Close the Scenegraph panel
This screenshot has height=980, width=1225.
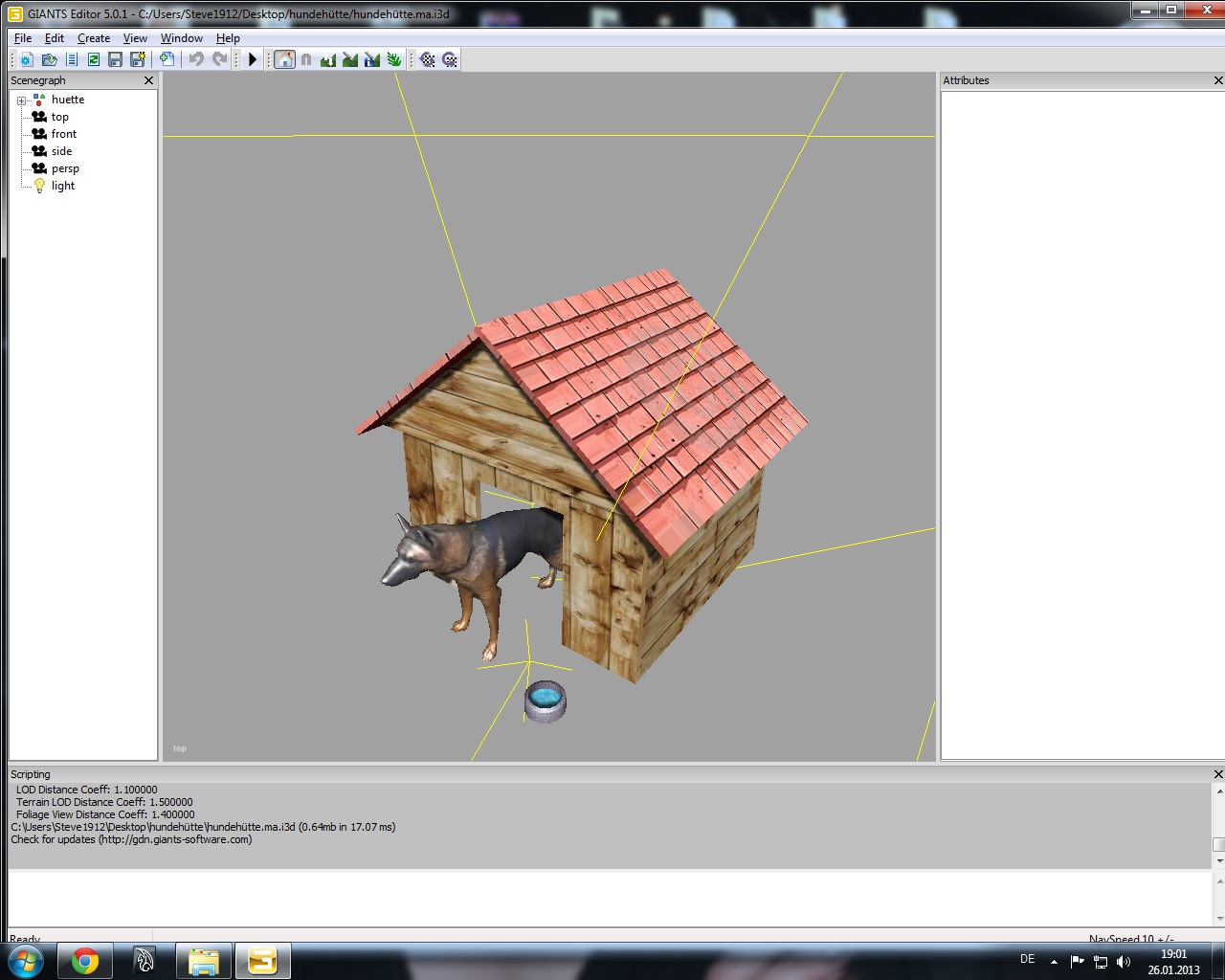click(148, 80)
